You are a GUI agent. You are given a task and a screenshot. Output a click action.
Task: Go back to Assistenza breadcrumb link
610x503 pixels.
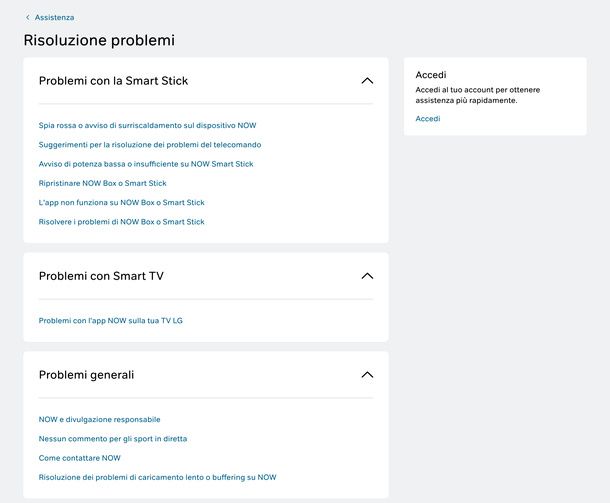click(54, 18)
